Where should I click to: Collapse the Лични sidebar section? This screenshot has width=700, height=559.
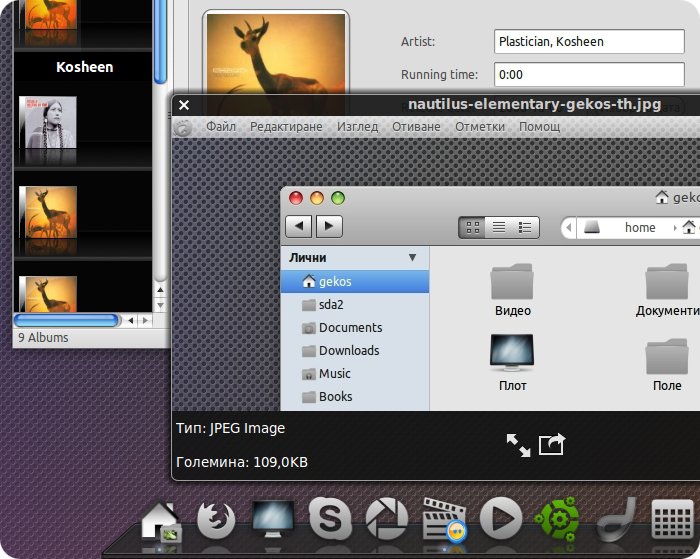412,258
